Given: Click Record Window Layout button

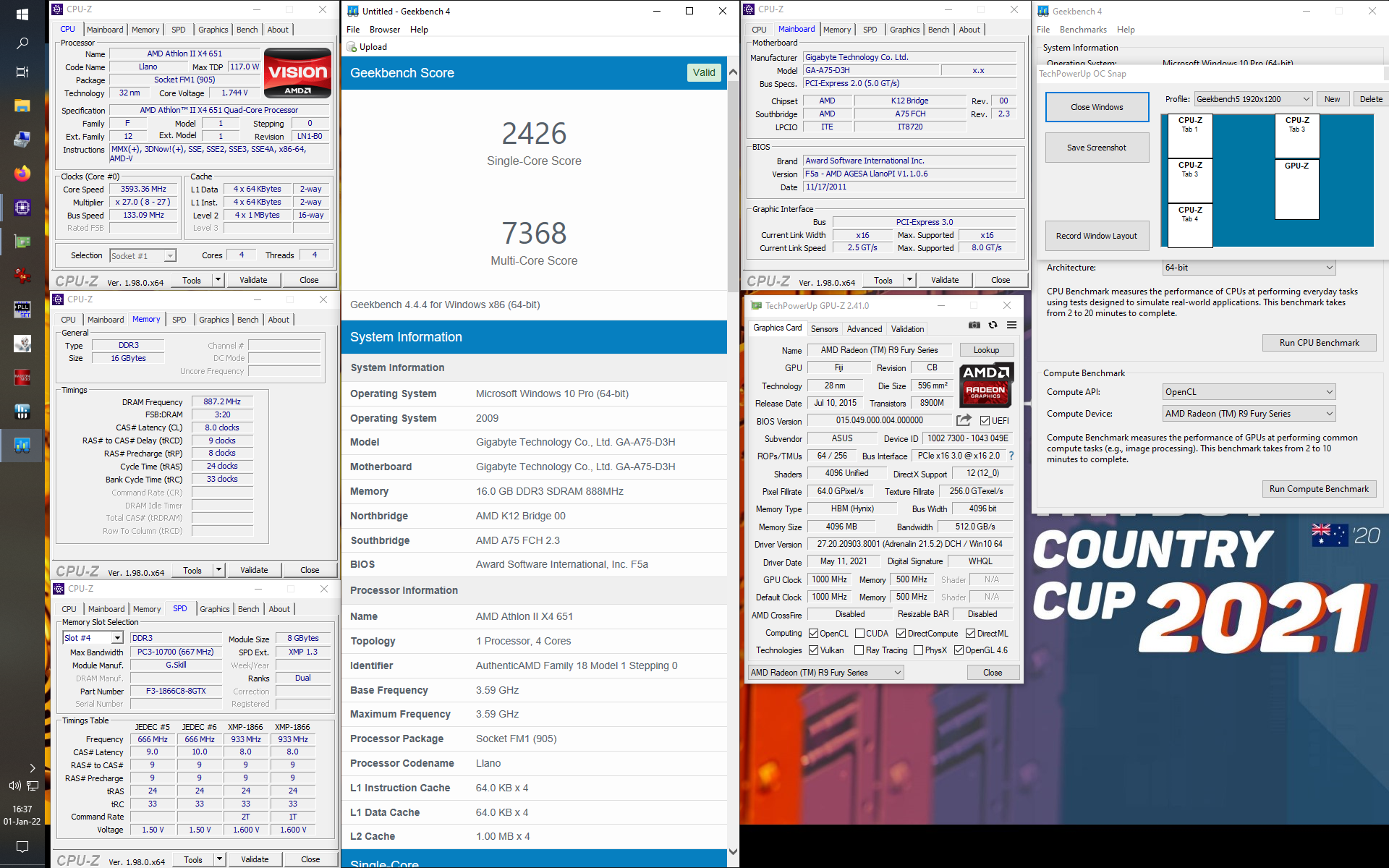Looking at the screenshot, I should coord(1097,236).
